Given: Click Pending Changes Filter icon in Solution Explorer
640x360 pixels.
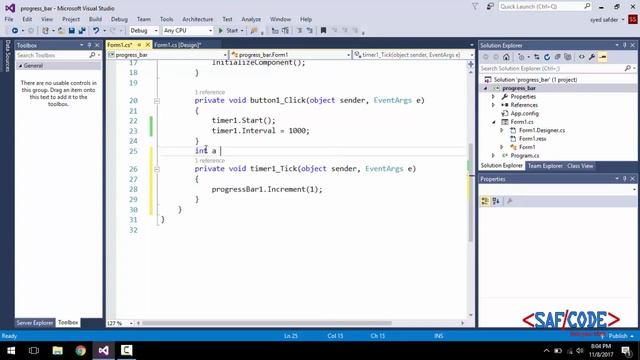Looking at the screenshot, I should 522,57.
